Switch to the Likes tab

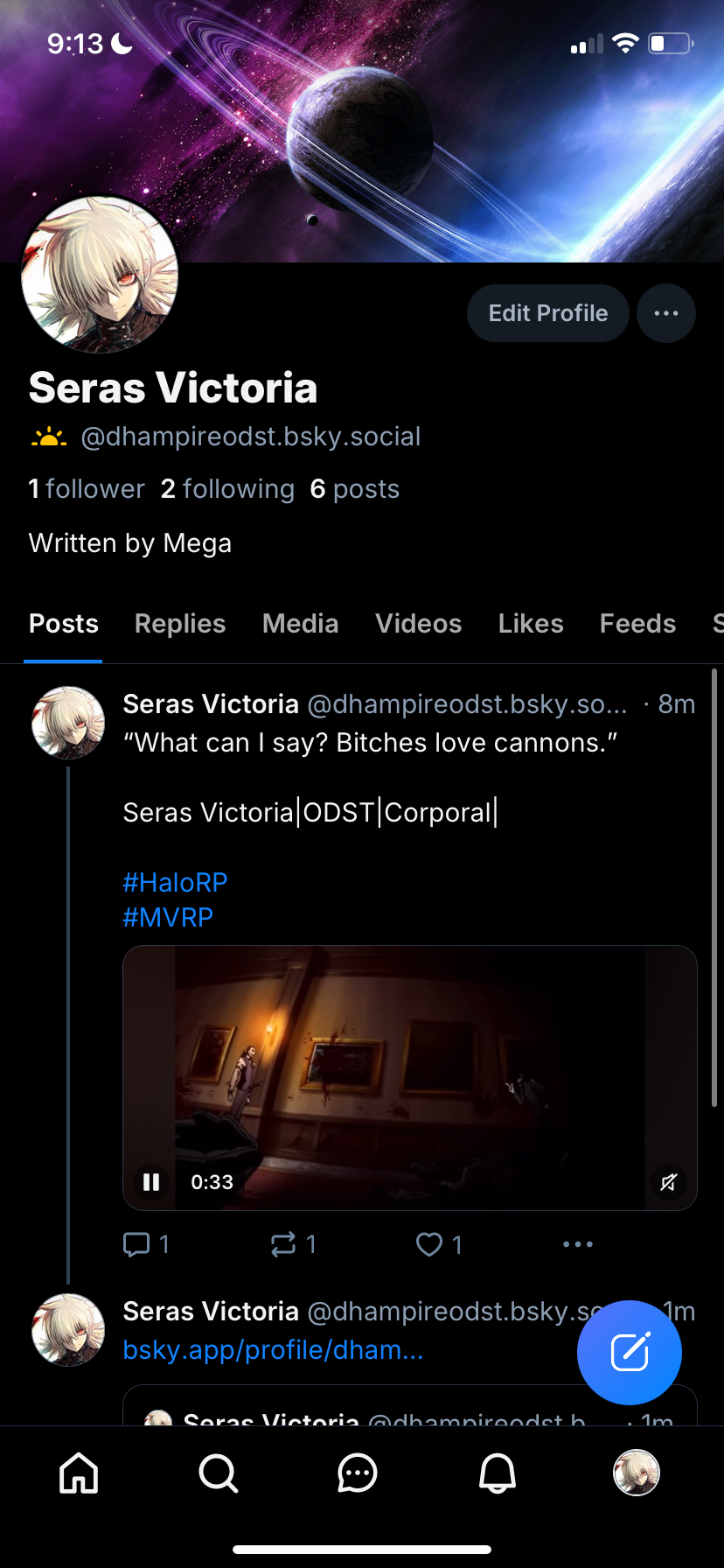point(531,624)
